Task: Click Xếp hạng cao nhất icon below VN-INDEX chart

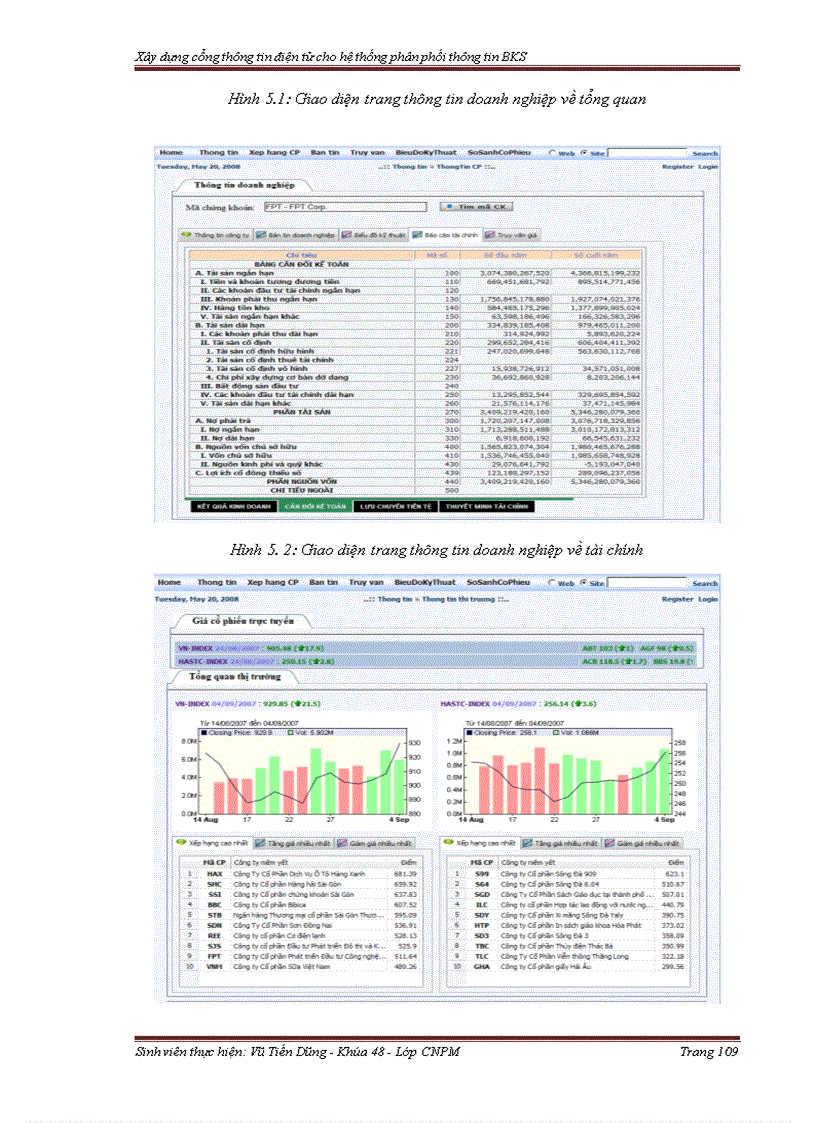Action: click(x=185, y=843)
